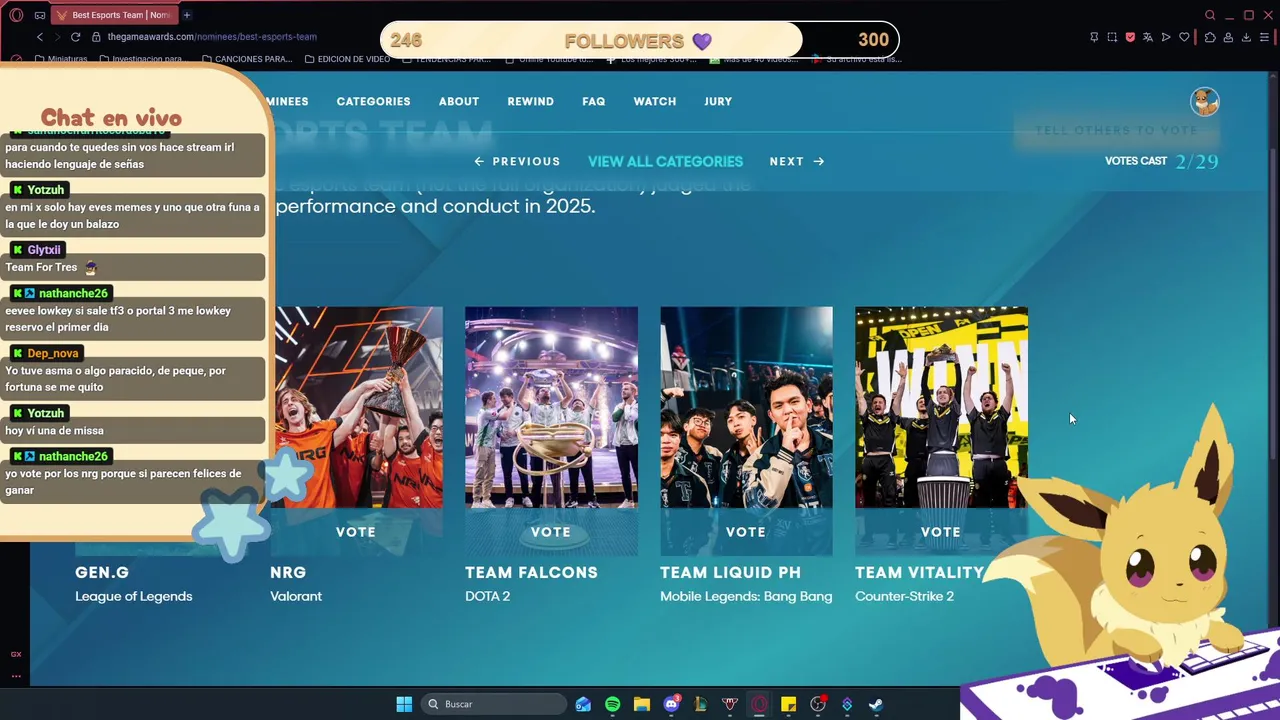Screen dimensions: 1280x720
Task: Open the JURY nav item
Action: (x=718, y=102)
